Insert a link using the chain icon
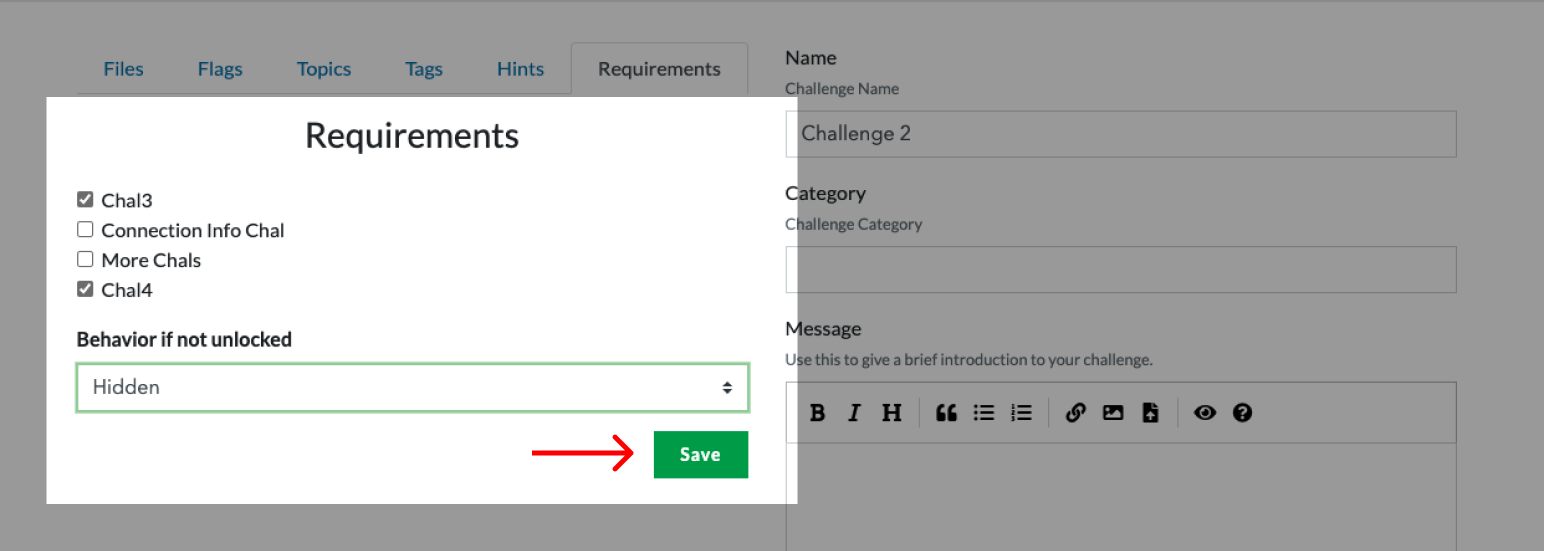Viewport: 1544px width, 551px height. (1075, 413)
